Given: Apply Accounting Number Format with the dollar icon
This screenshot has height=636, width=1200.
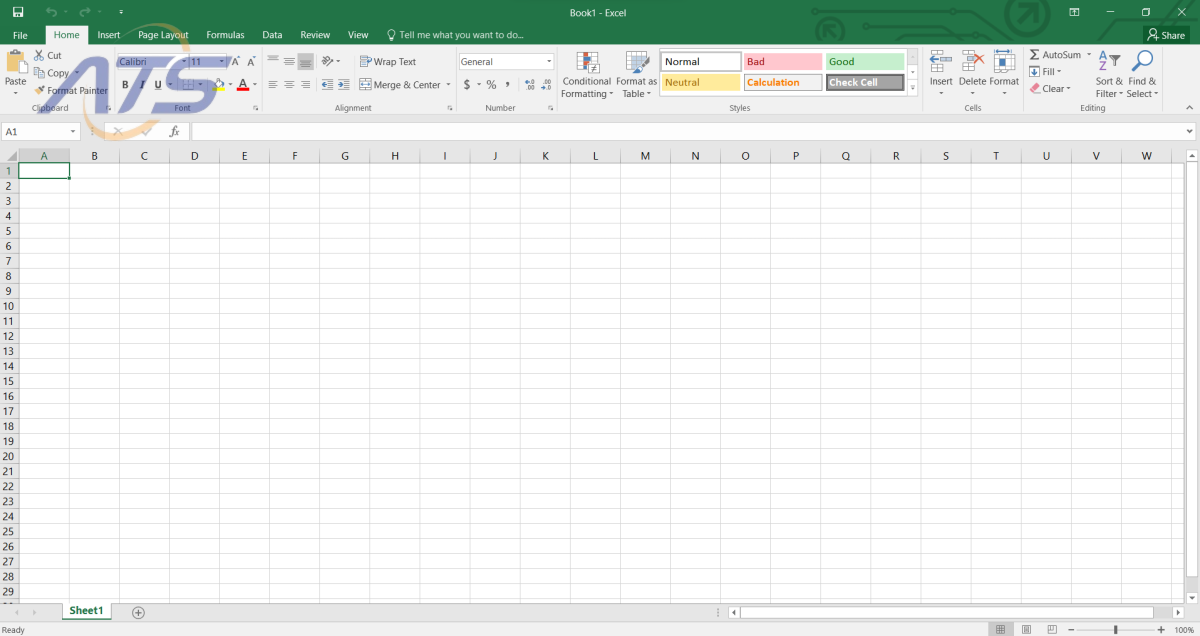Looking at the screenshot, I should pos(466,85).
